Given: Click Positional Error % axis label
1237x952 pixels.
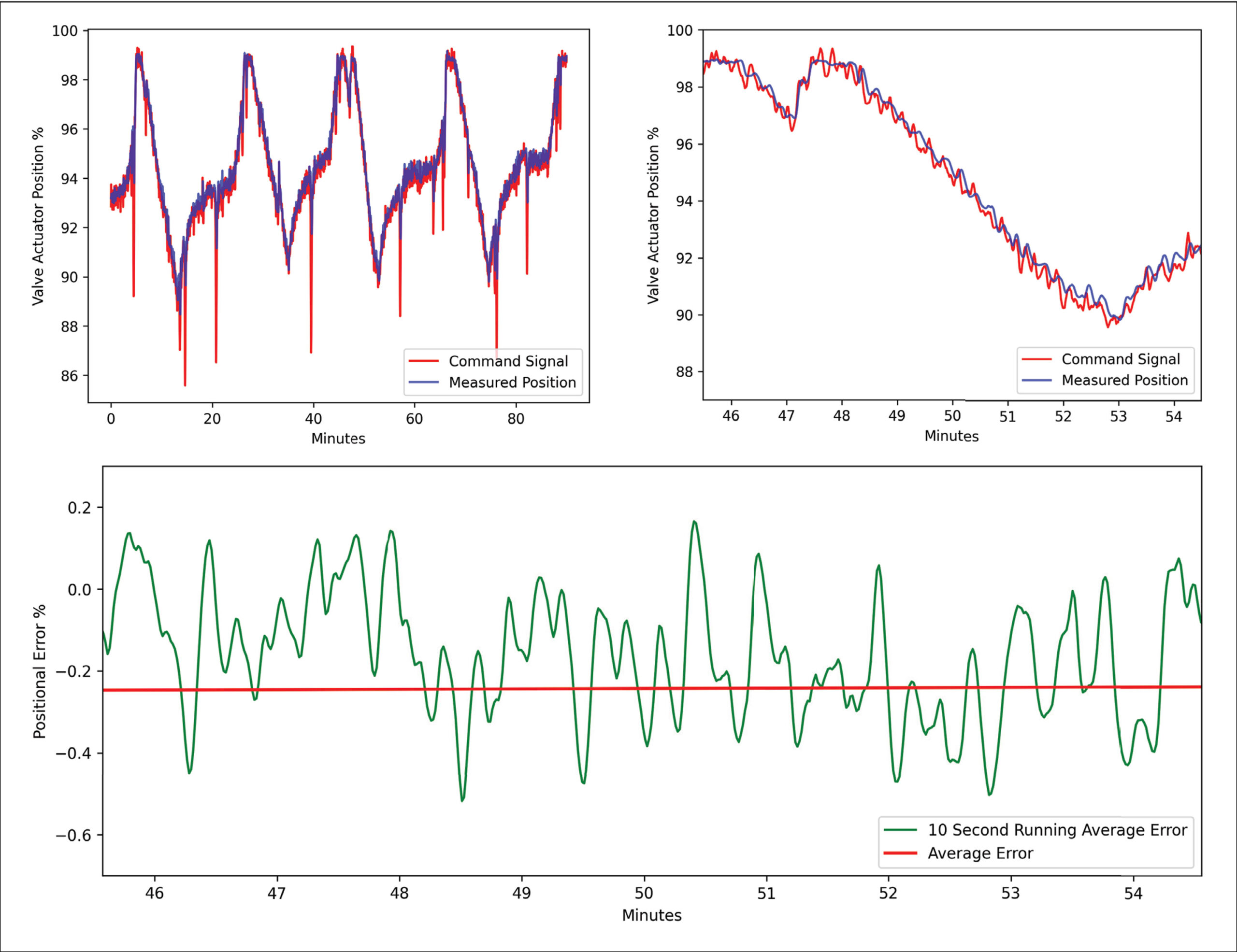Looking at the screenshot, I should [x=39, y=671].
